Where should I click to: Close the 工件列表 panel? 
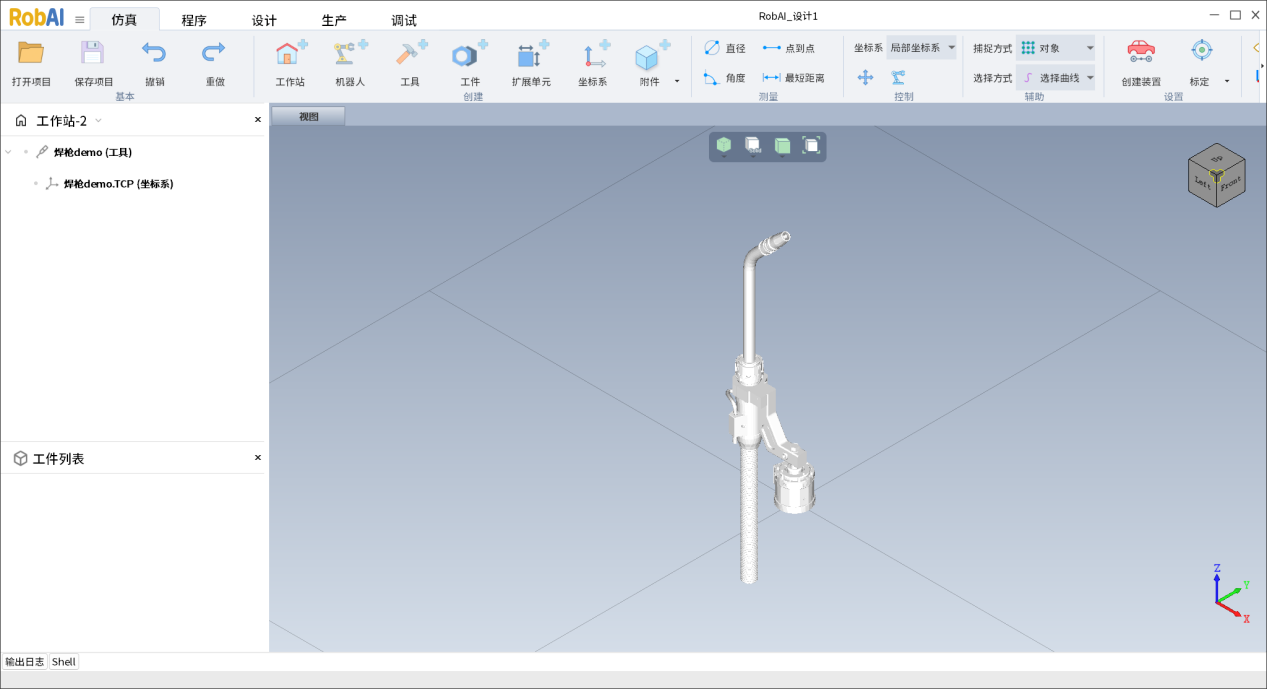[257, 458]
